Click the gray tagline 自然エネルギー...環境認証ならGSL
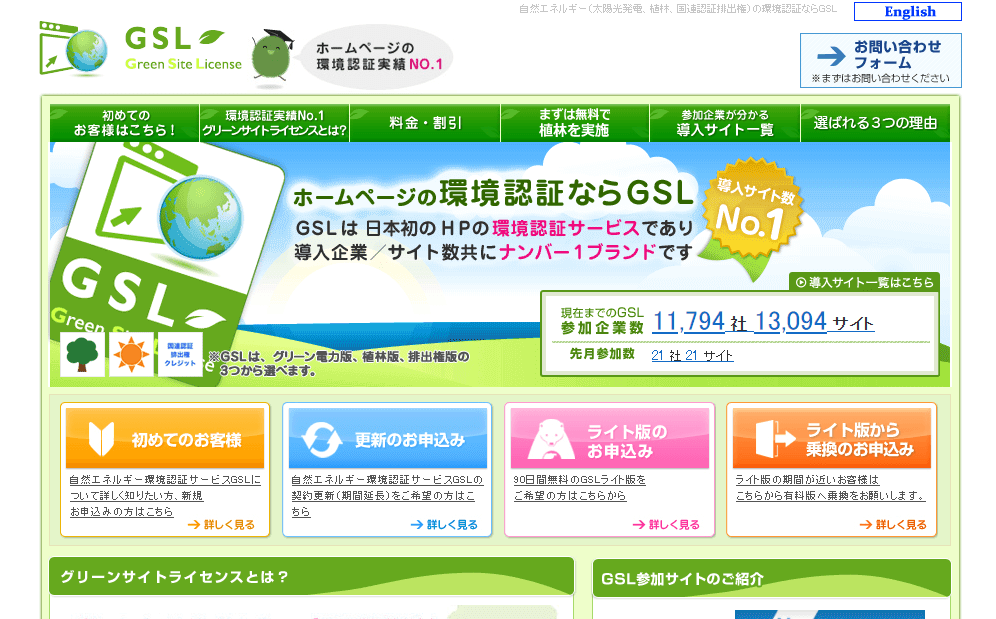The height and width of the screenshot is (619, 996). click(x=678, y=9)
